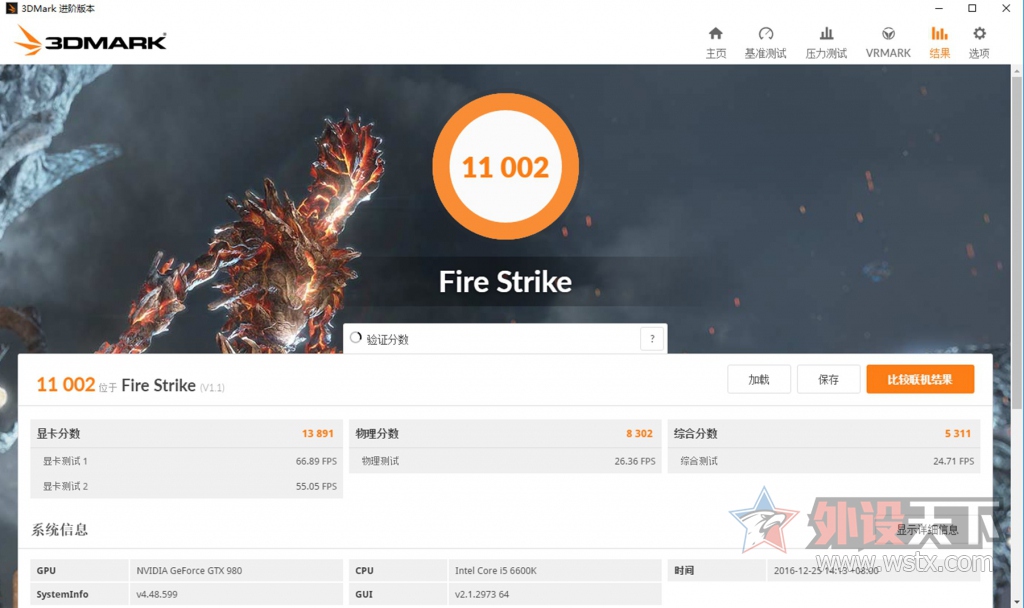1024x608 pixels.
Task: Click Compare Online Results (比较联机结果) button
Action: [920, 379]
